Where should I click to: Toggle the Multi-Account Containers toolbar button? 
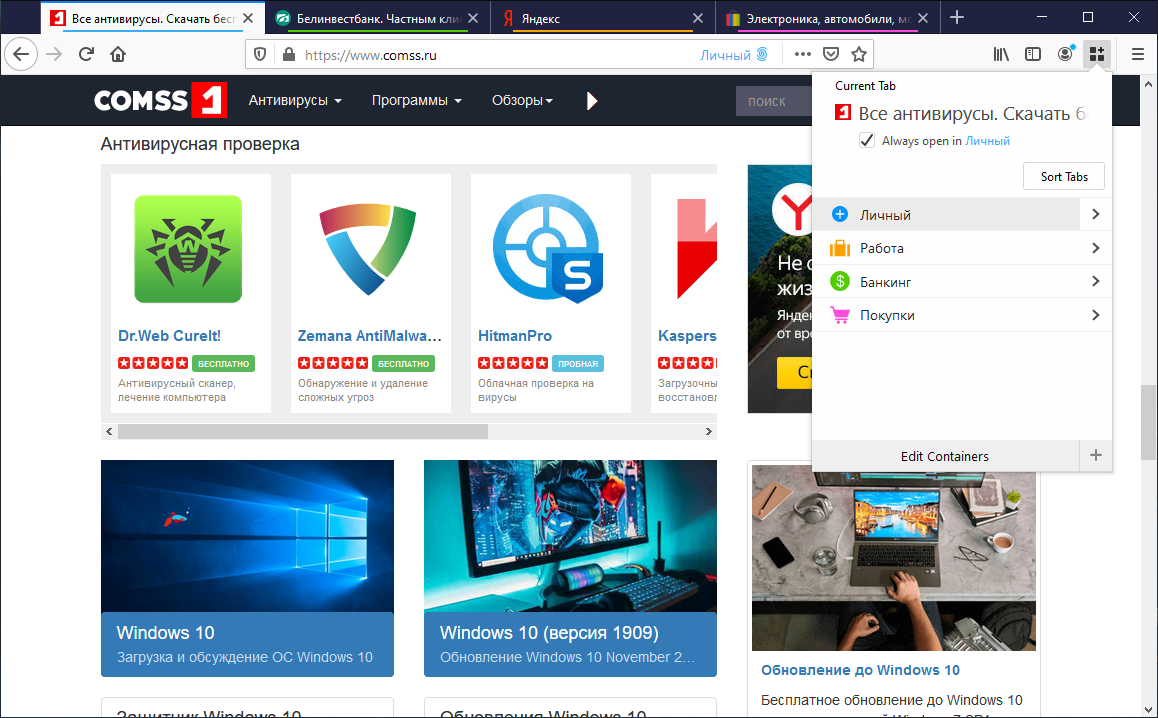(x=1097, y=54)
